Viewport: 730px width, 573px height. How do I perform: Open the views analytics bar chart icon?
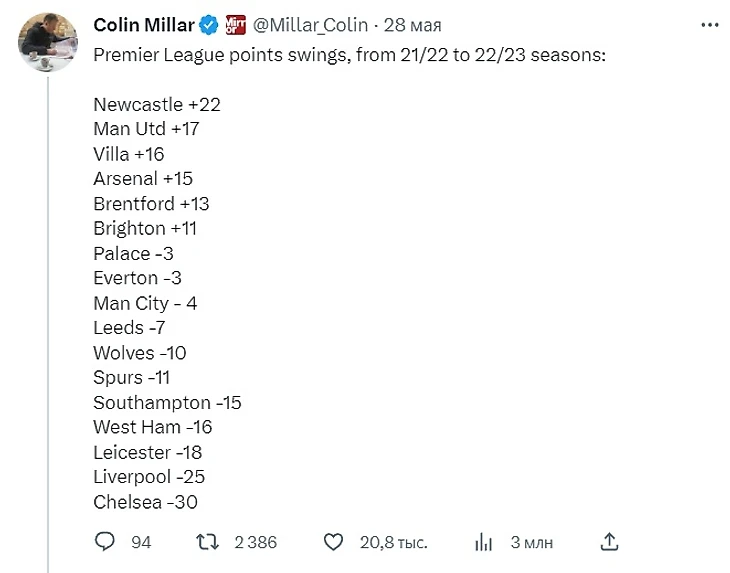484,542
